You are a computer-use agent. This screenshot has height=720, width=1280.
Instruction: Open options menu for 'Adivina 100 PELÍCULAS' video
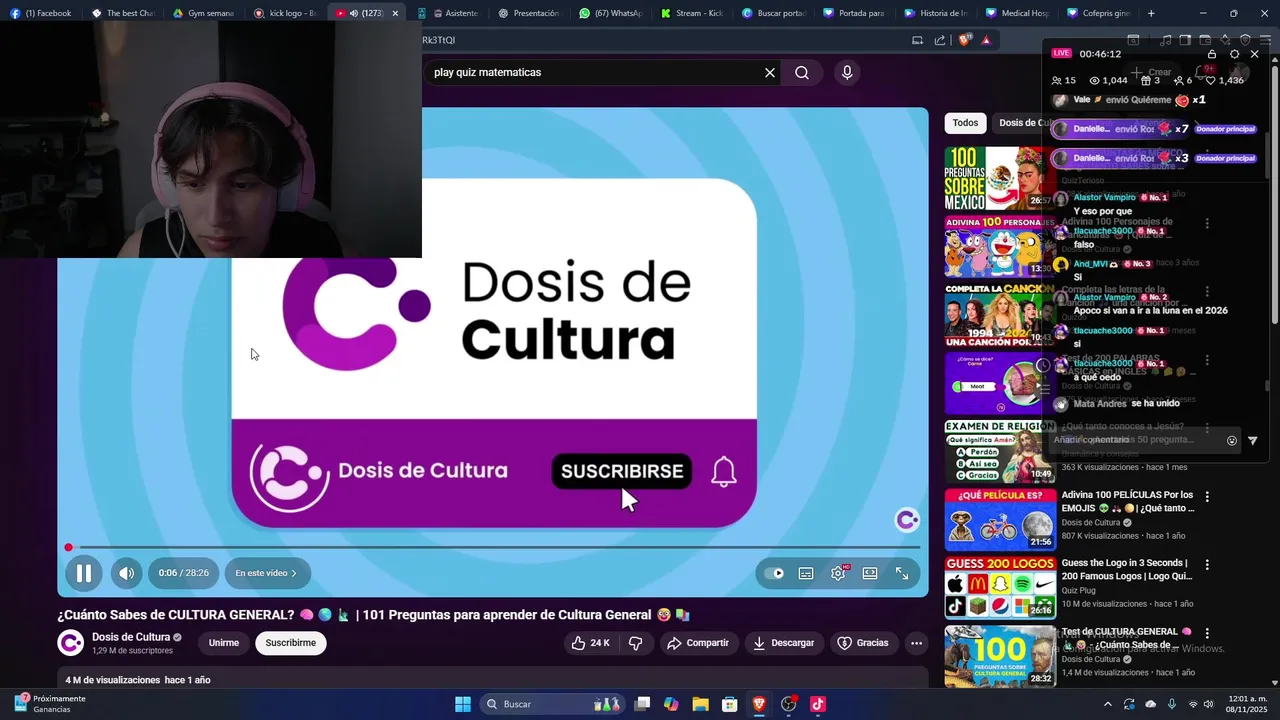coord(1207,496)
